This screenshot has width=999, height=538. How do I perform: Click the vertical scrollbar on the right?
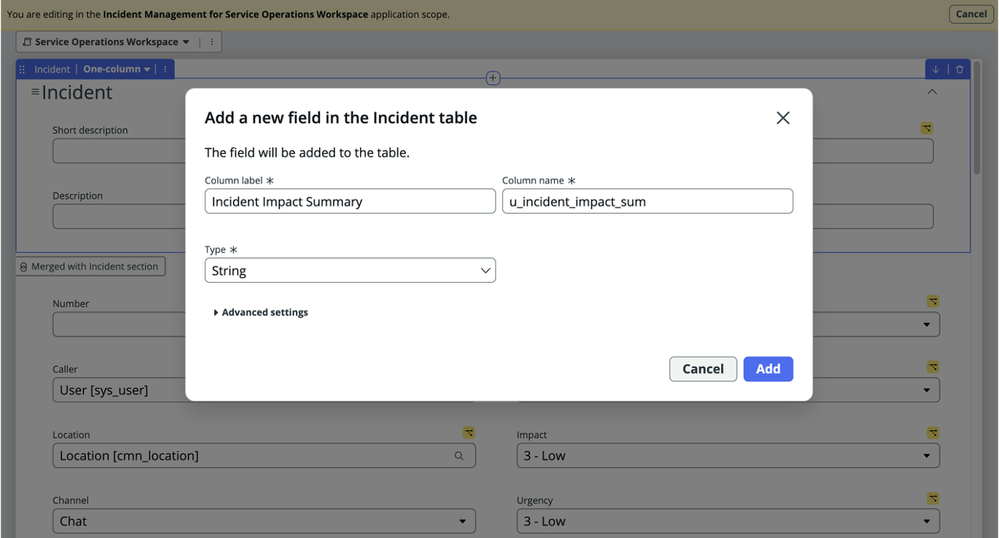tap(977, 118)
